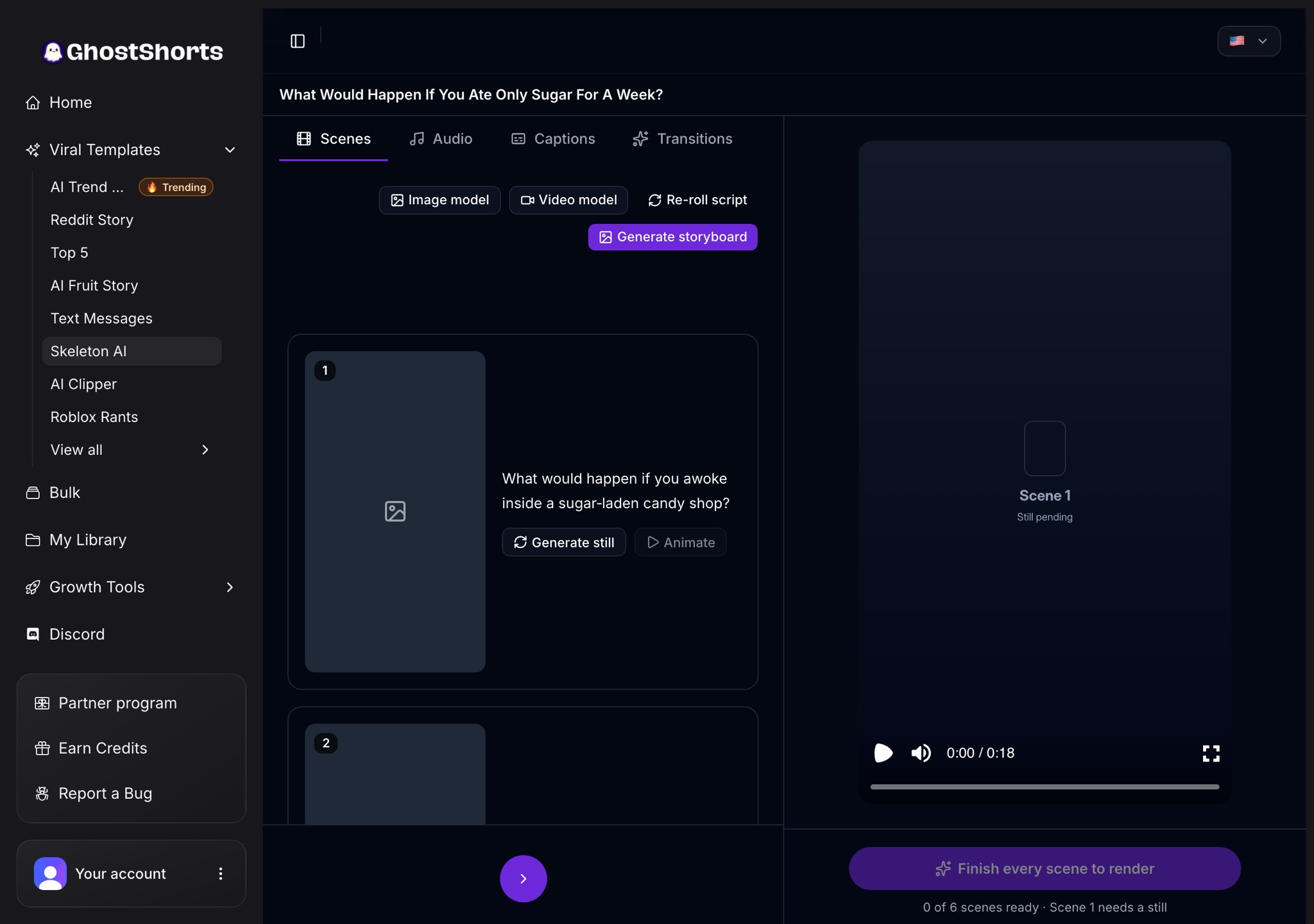Open the Captions tab
Screen dimensions: 1314x924
553,139
